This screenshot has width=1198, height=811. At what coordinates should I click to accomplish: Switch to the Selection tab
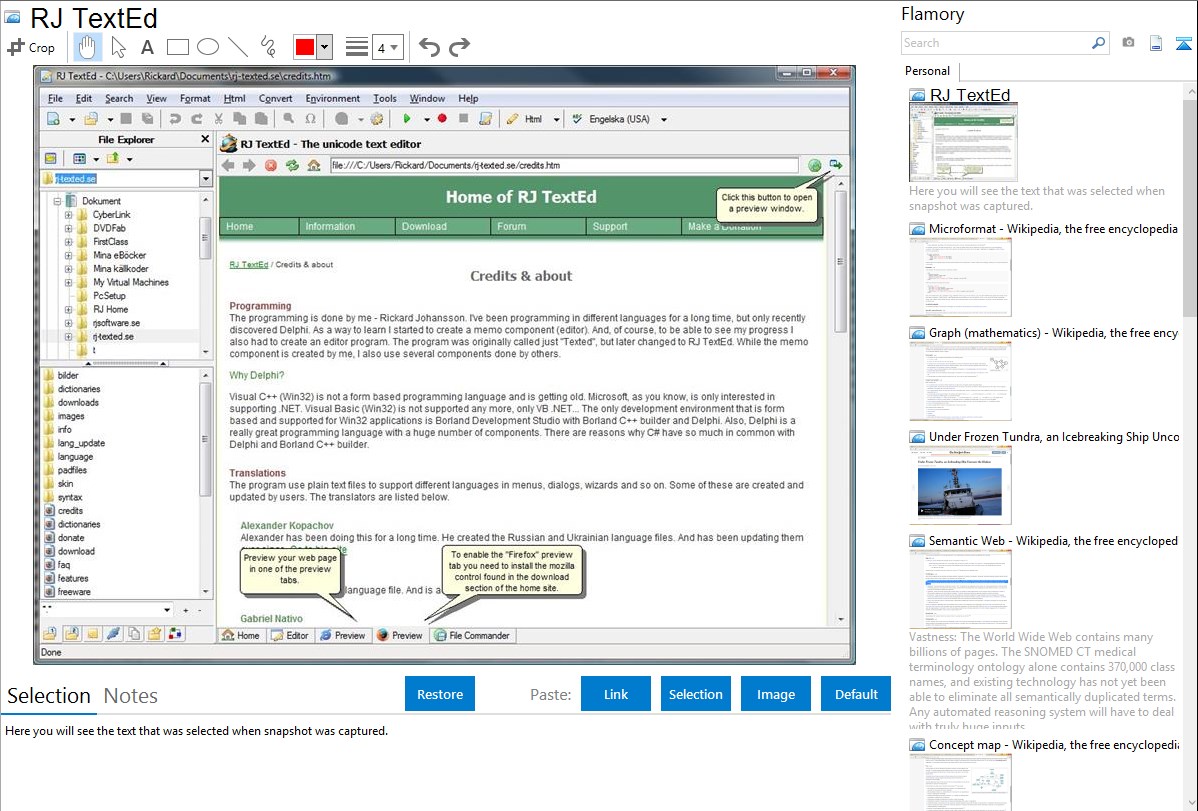pos(49,696)
